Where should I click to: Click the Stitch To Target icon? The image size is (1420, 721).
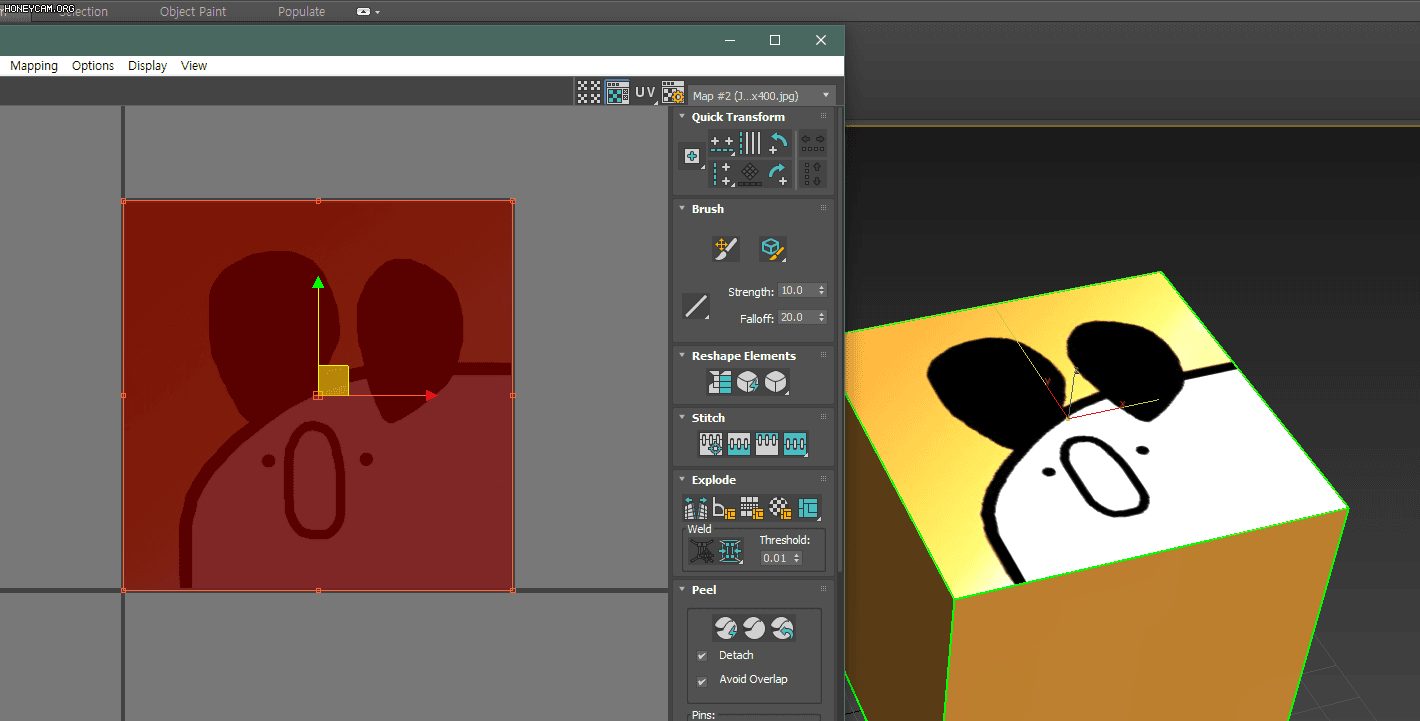pyautogui.click(x=711, y=443)
